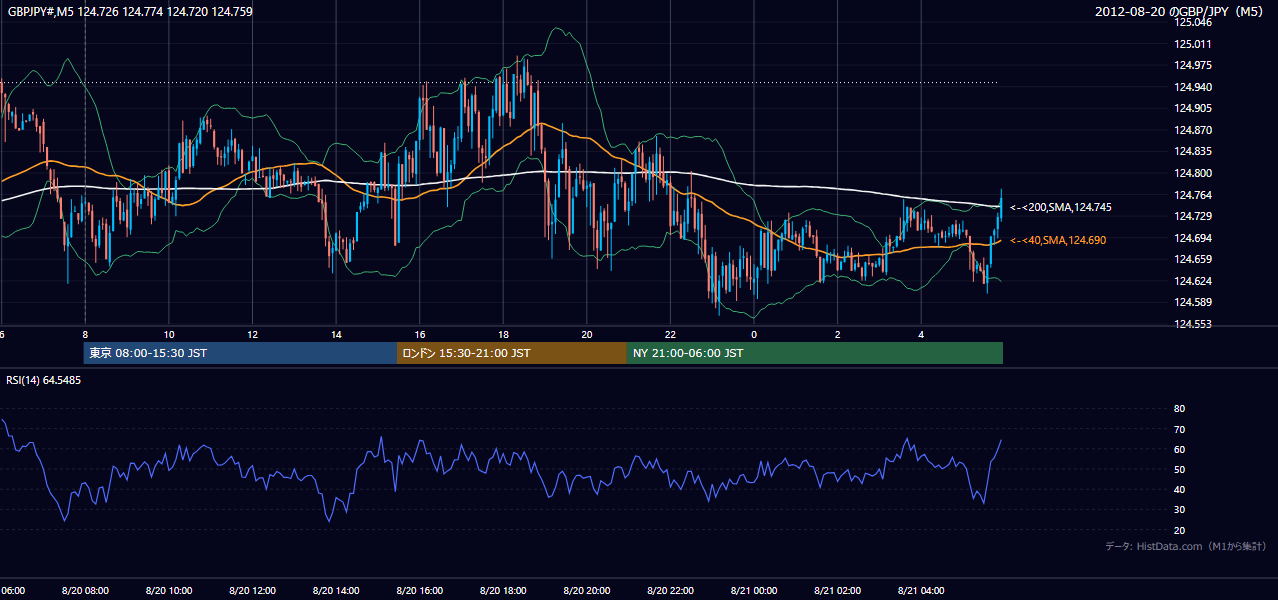This screenshot has height=600, width=1278.
Task: Click the 8/21 04:00 time axis label
Action: click(x=921, y=591)
